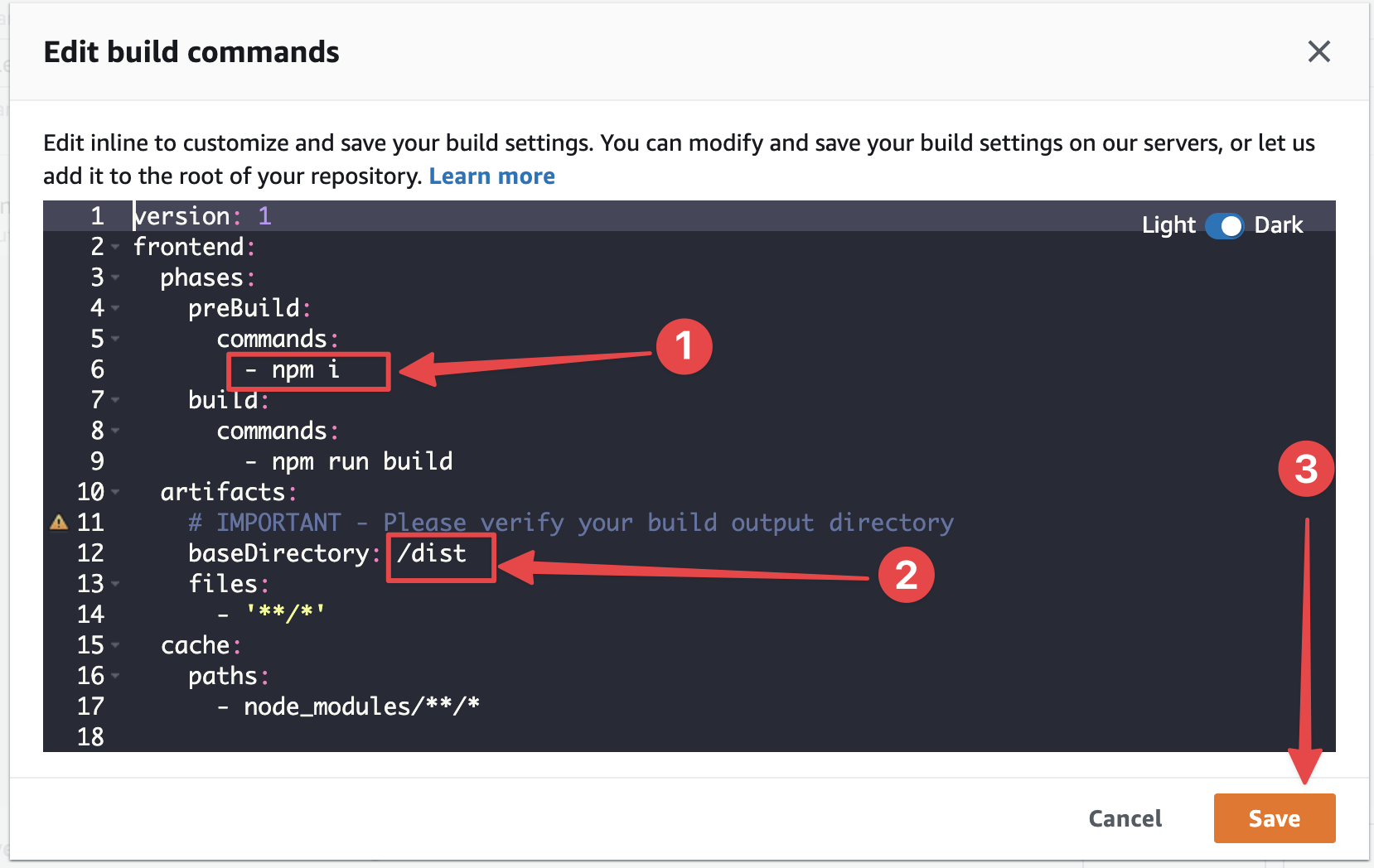Viewport: 1374px width, 868px height.
Task: Close the Edit build commands dialog
Action: click(x=1318, y=51)
